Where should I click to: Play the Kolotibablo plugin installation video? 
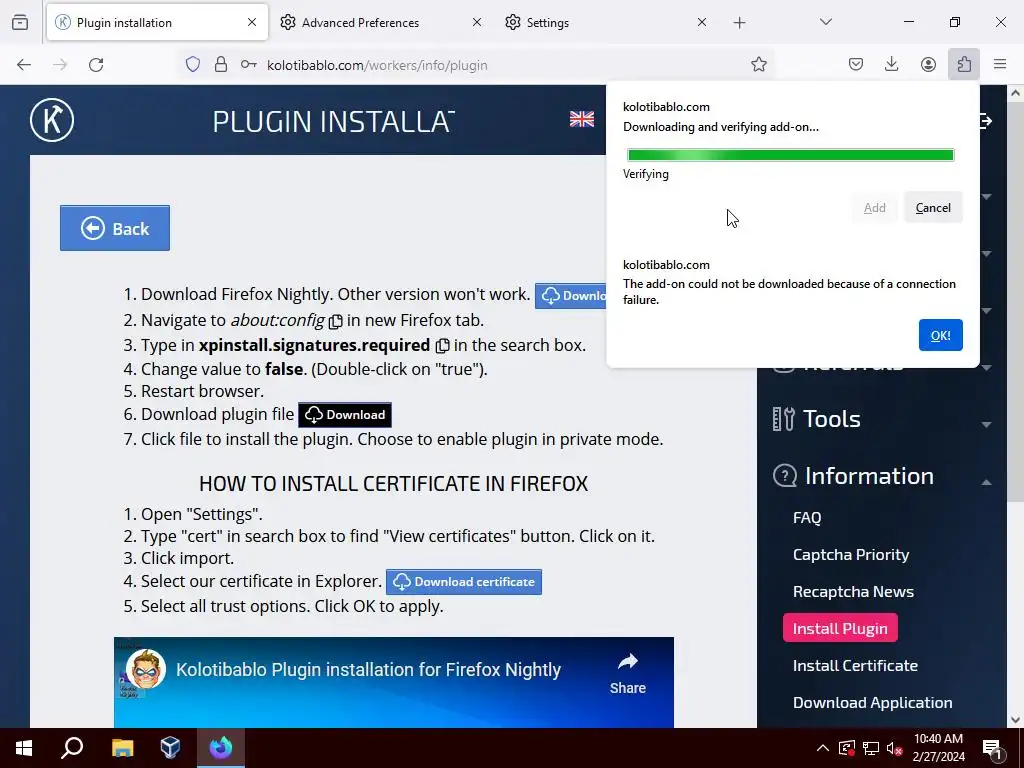pos(394,682)
